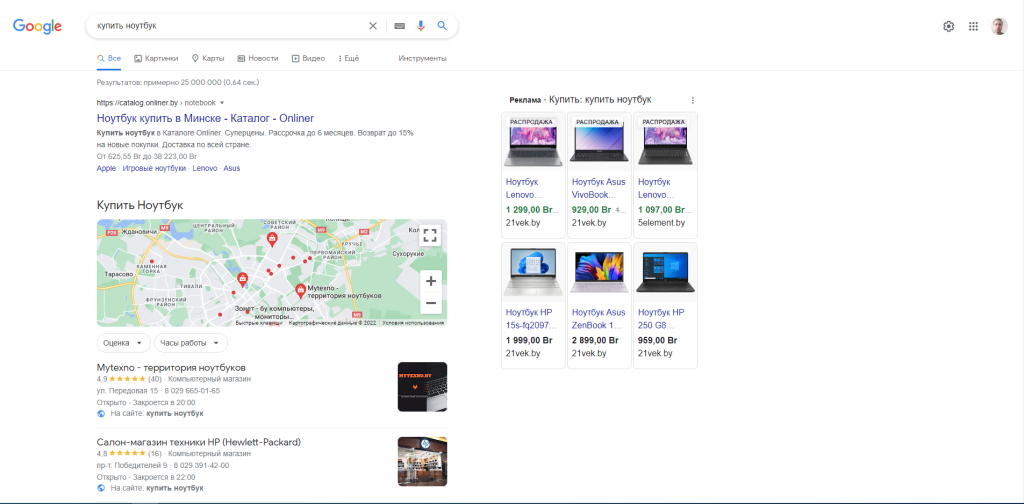
Task: Click the HP 250 G8 product image
Action: (665, 272)
